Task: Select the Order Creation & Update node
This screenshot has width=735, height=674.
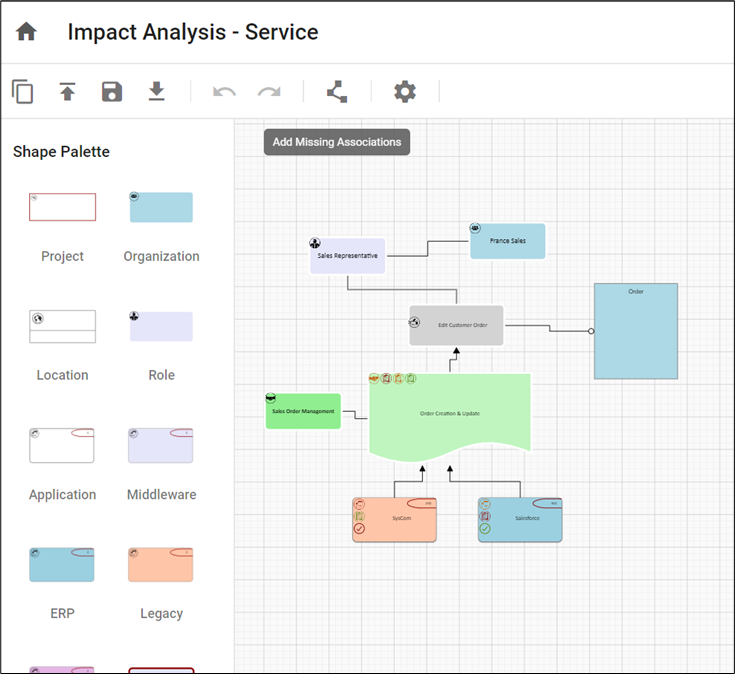Action: [x=449, y=414]
